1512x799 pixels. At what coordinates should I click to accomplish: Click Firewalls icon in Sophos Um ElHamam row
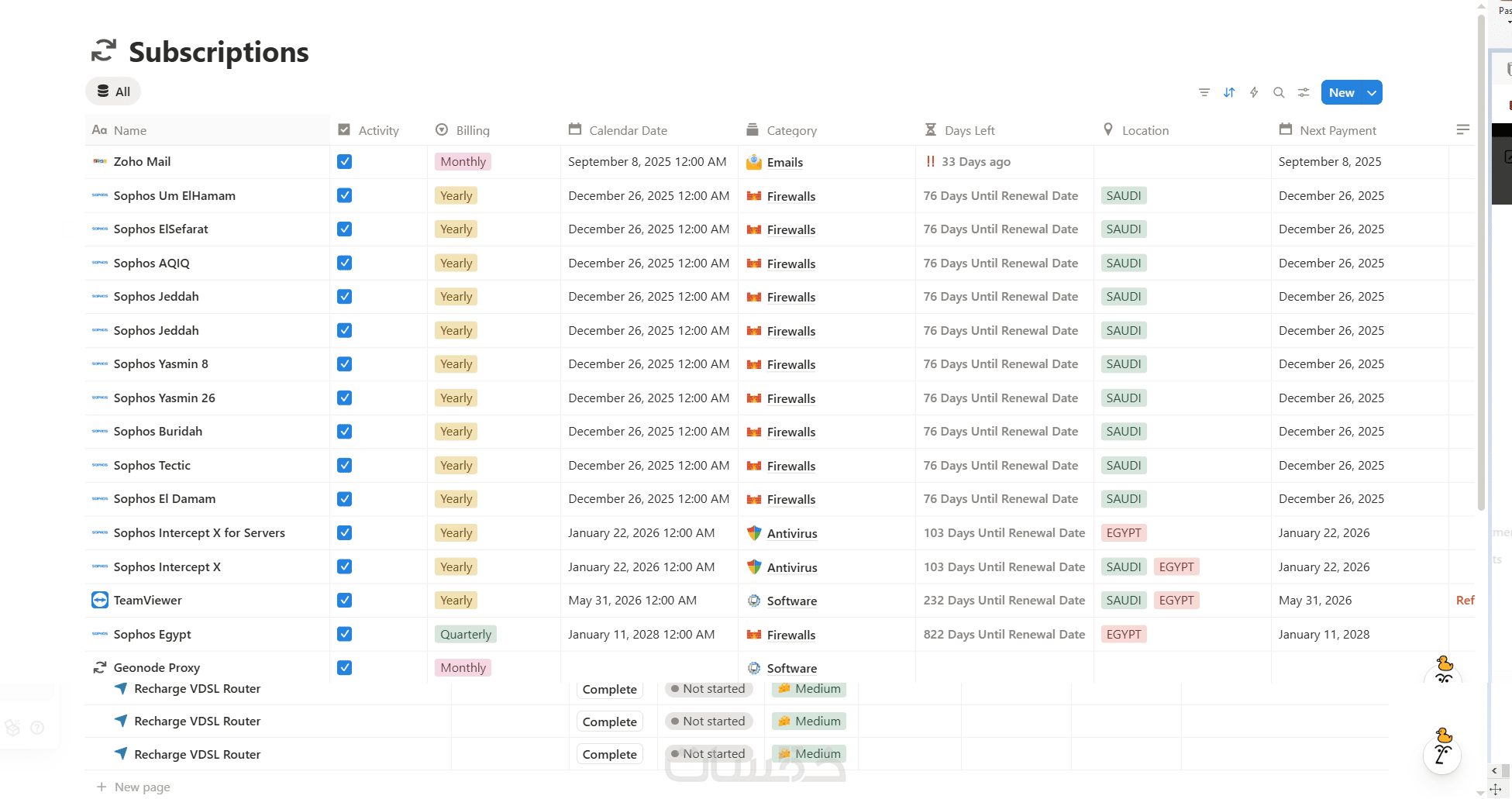[x=754, y=196]
